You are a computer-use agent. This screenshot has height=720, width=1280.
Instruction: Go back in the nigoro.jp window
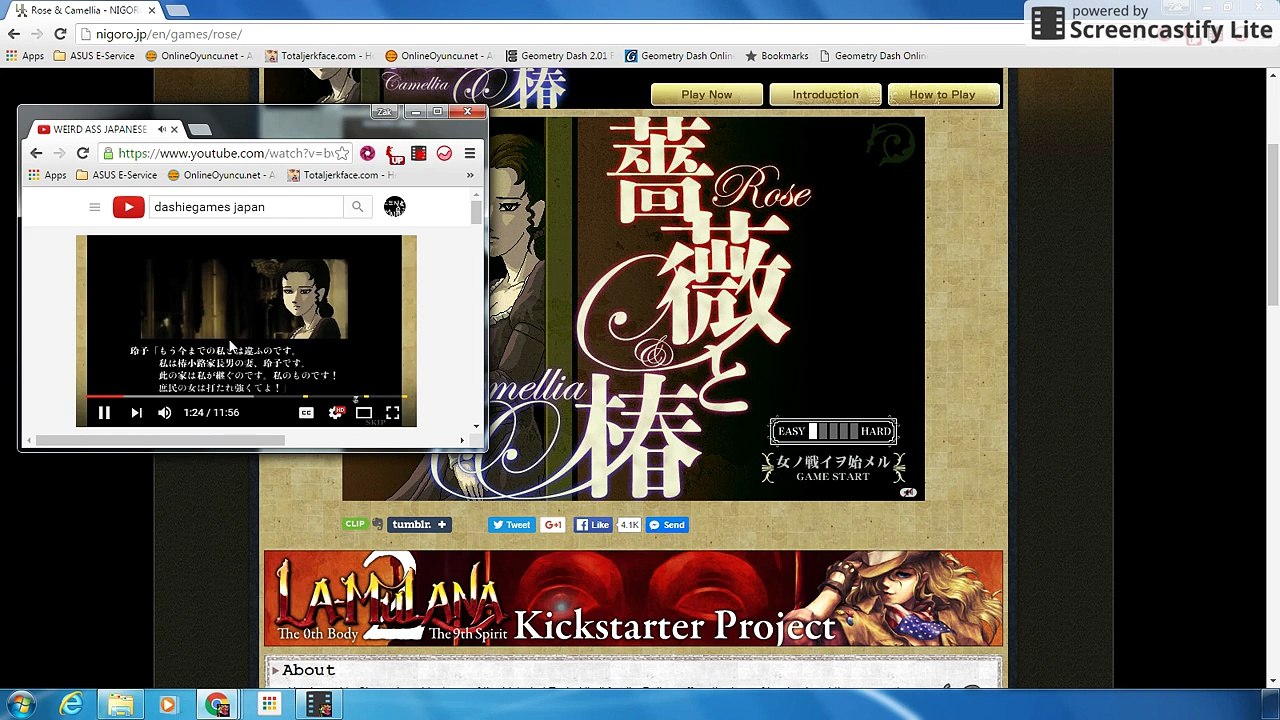[x=14, y=34]
